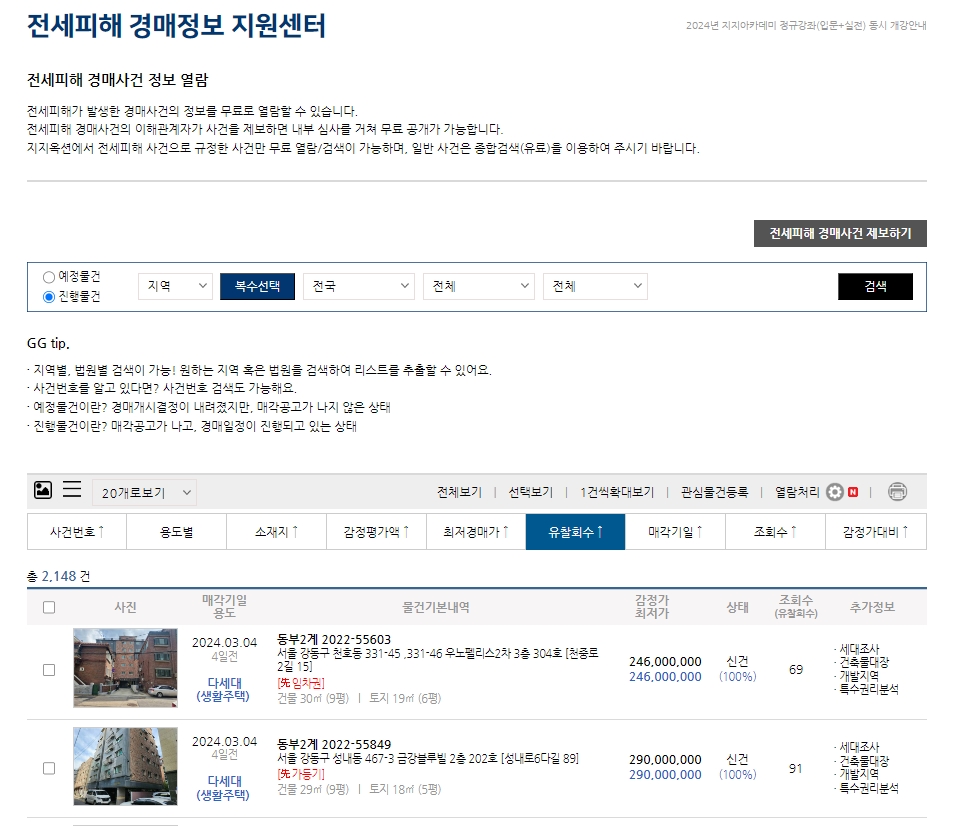953x826 pixels.
Task: Select the 예정물건 radio button
Action: point(45,277)
